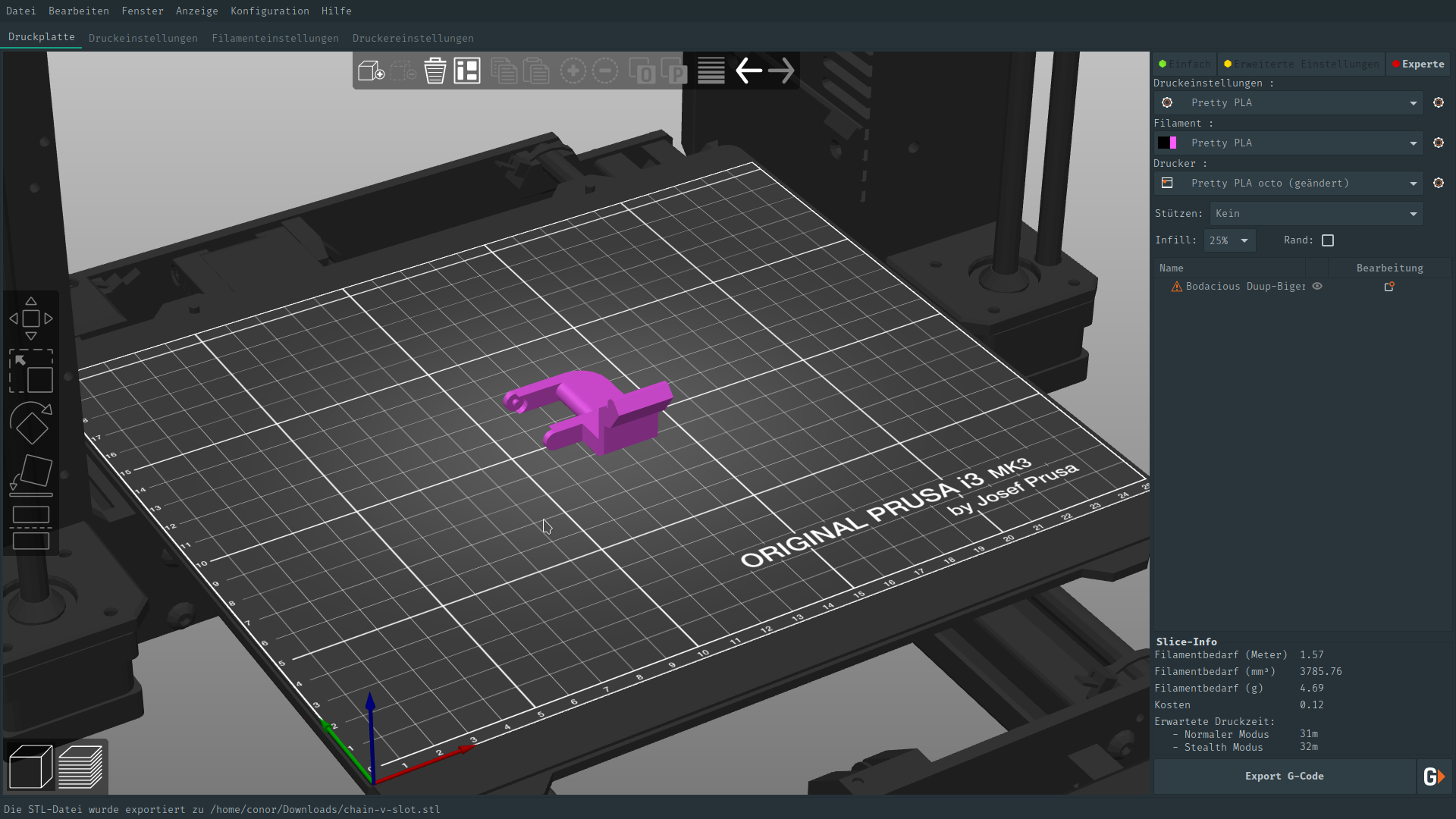The image size is (1456, 819).
Task: Click the Delete all trash can icon
Action: pyautogui.click(x=435, y=71)
